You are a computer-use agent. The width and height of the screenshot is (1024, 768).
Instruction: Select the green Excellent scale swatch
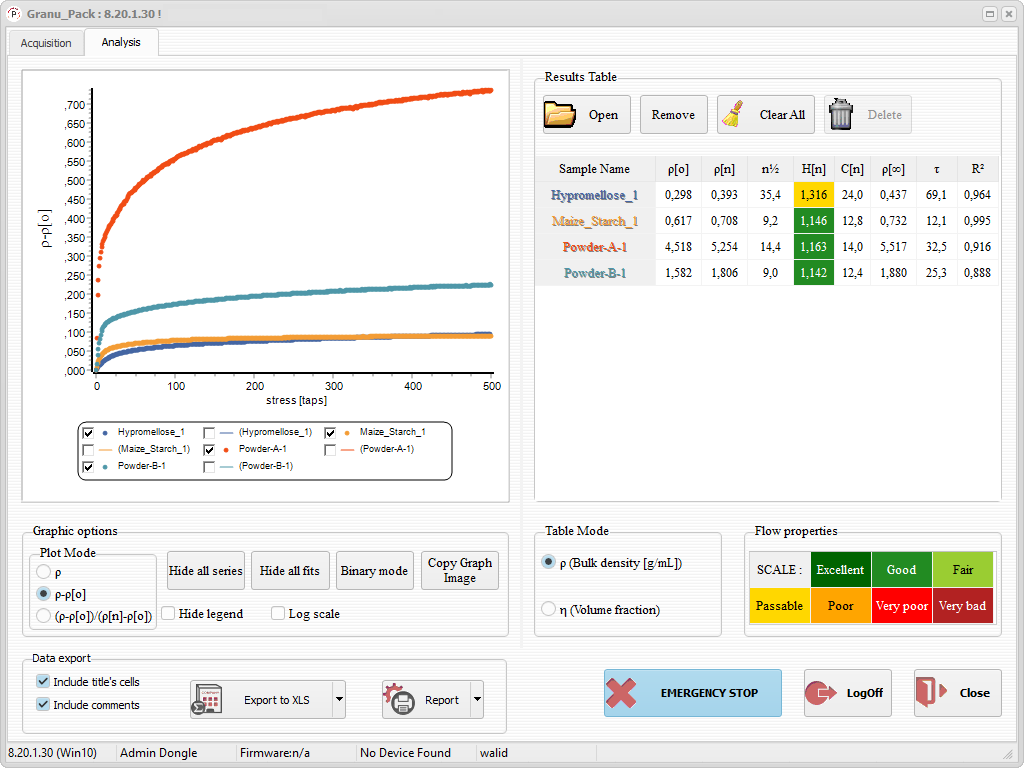(x=840, y=570)
